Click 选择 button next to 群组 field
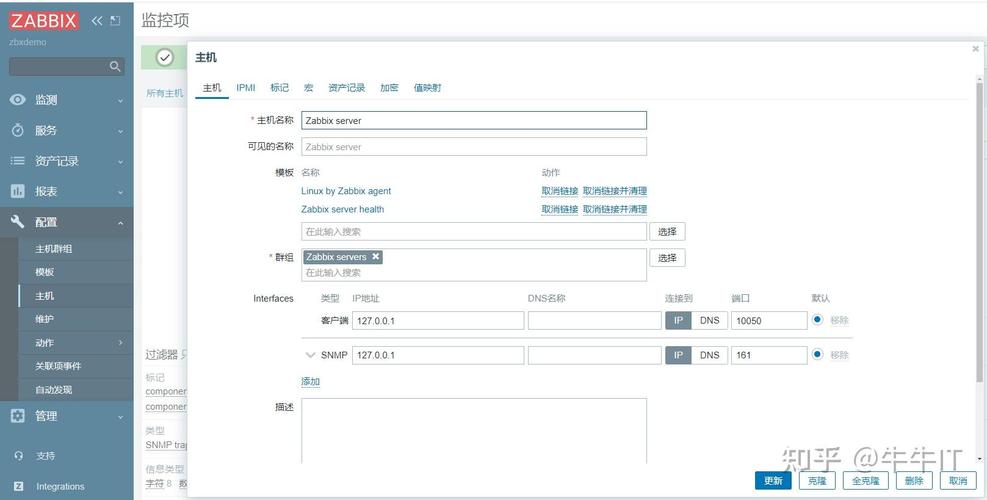This screenshot has height=500, width=987. coord(667,258)
